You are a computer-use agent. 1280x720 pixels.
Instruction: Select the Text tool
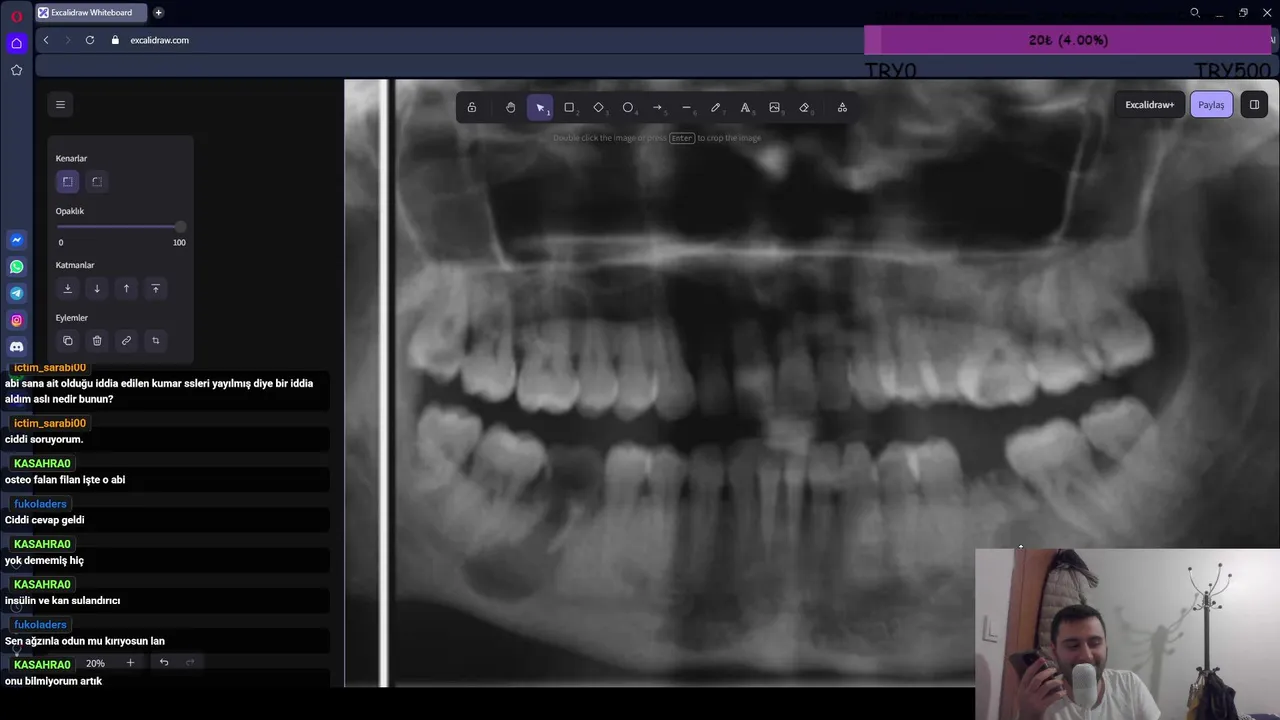coord(745,107)
